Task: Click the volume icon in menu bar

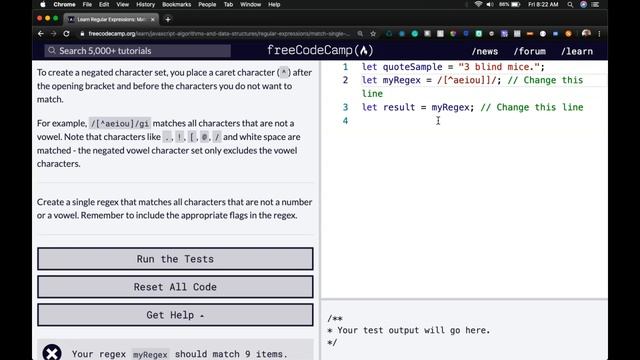Action: point(490,4)
